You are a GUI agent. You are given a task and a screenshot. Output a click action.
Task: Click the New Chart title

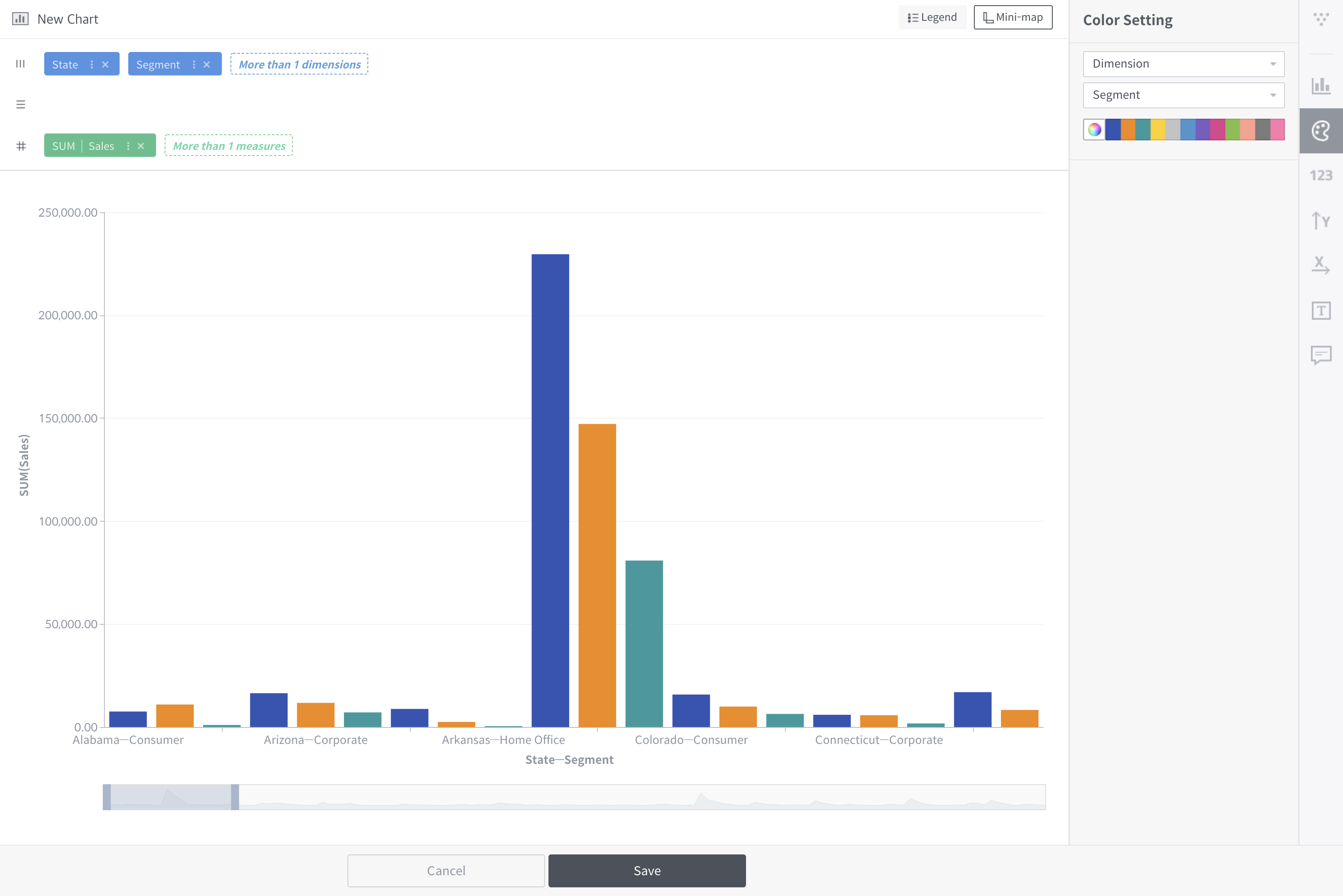[68, 19]
